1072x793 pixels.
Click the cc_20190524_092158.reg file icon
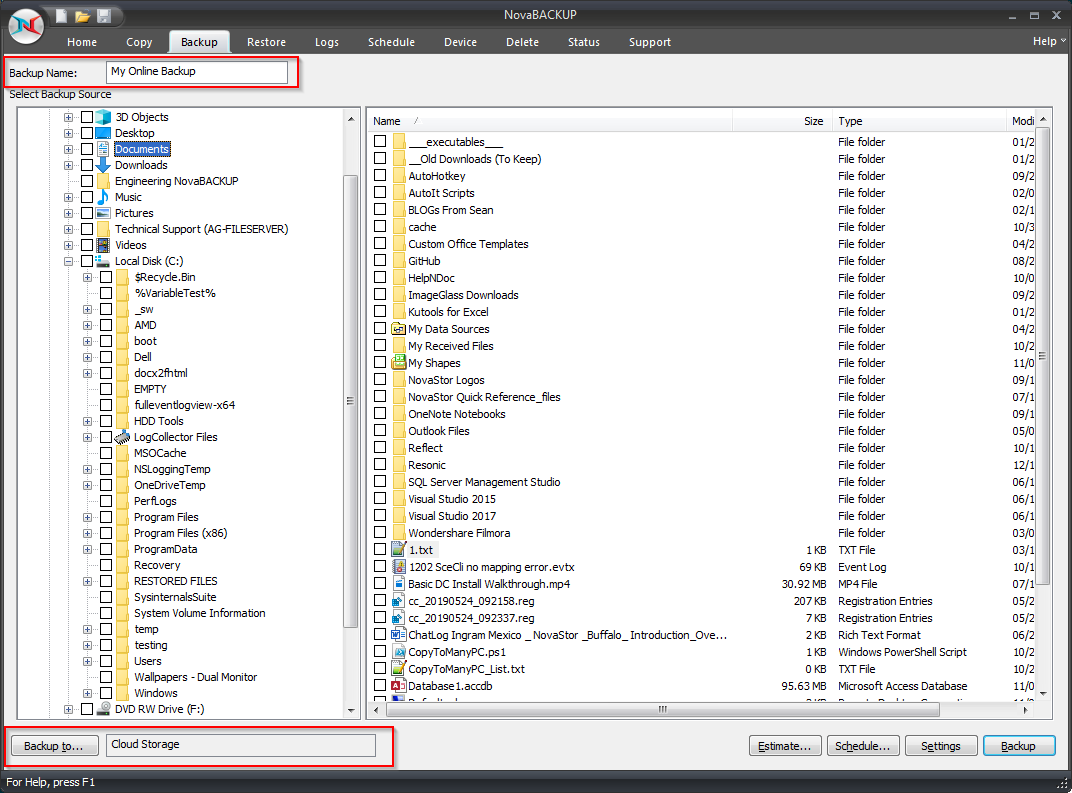click(399, 601)
